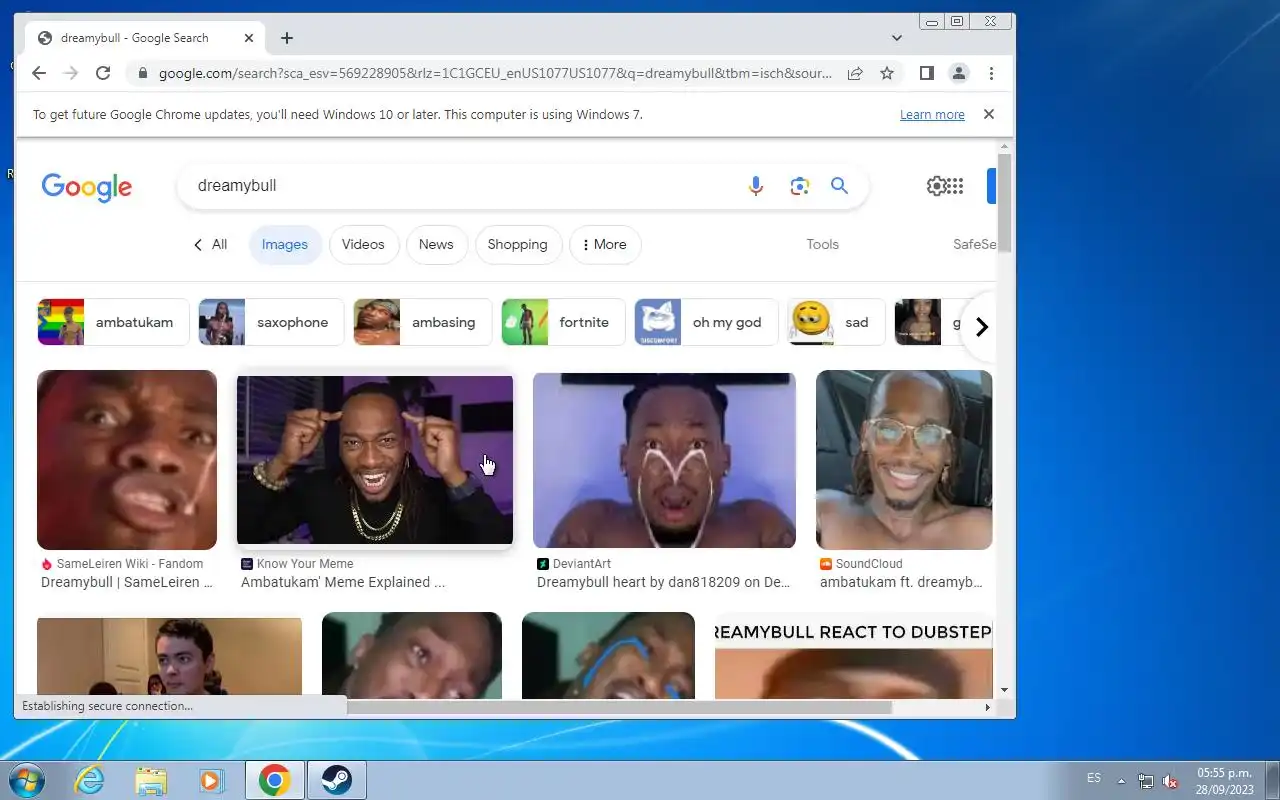This screenshot has width=1280, height=800.
Task: Open the ES language indicator
Action: tap(1094, 778)
